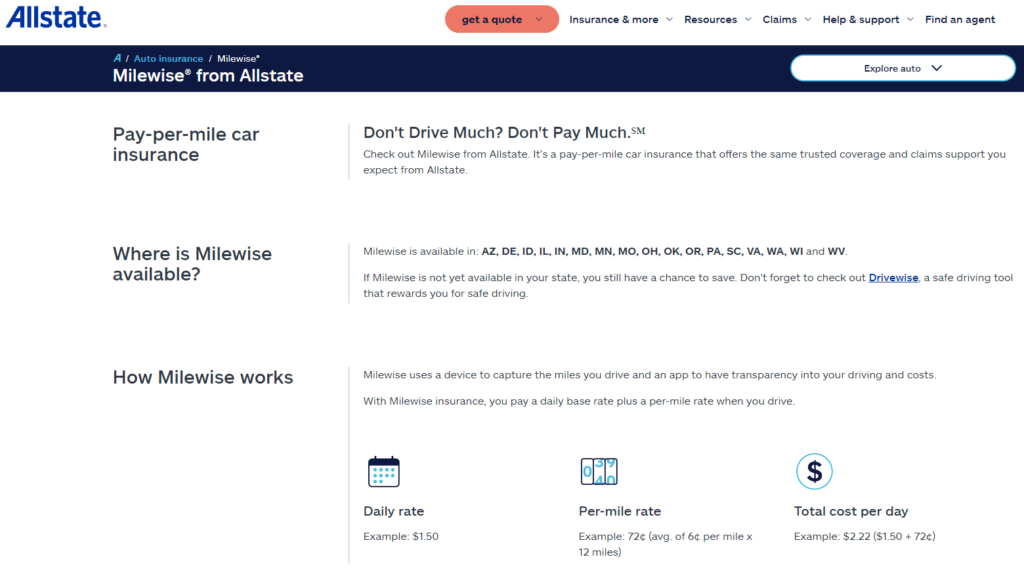This screenshot has height=578, width=1024.
Task: Select Find an agent in the navigation
Action: click(x=960, y=18)
